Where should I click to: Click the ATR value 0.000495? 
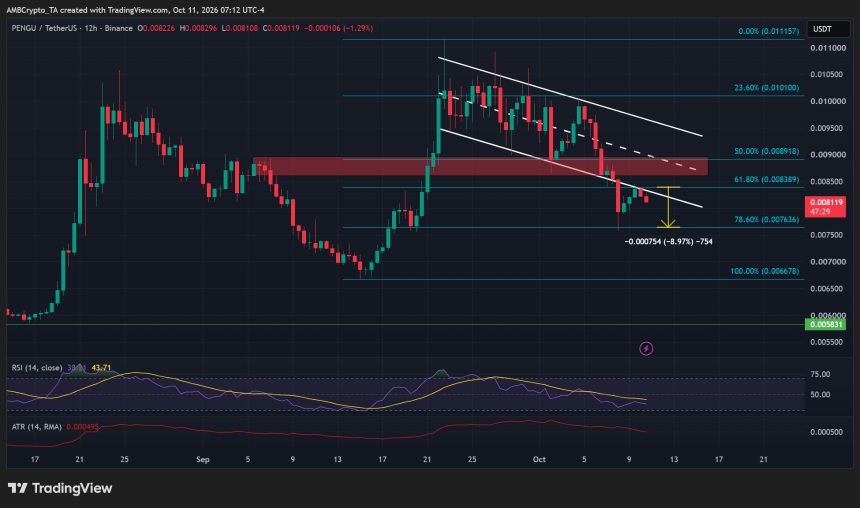[82, 426]
